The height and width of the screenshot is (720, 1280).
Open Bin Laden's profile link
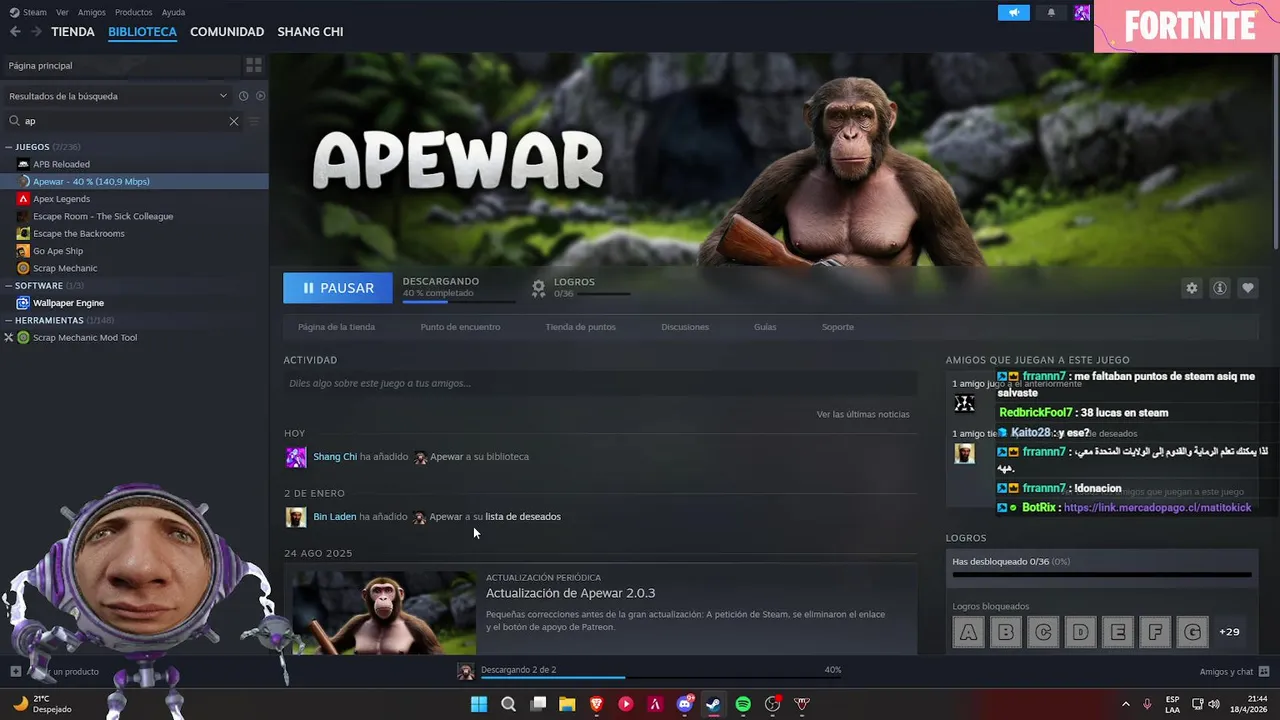[334, 517]
